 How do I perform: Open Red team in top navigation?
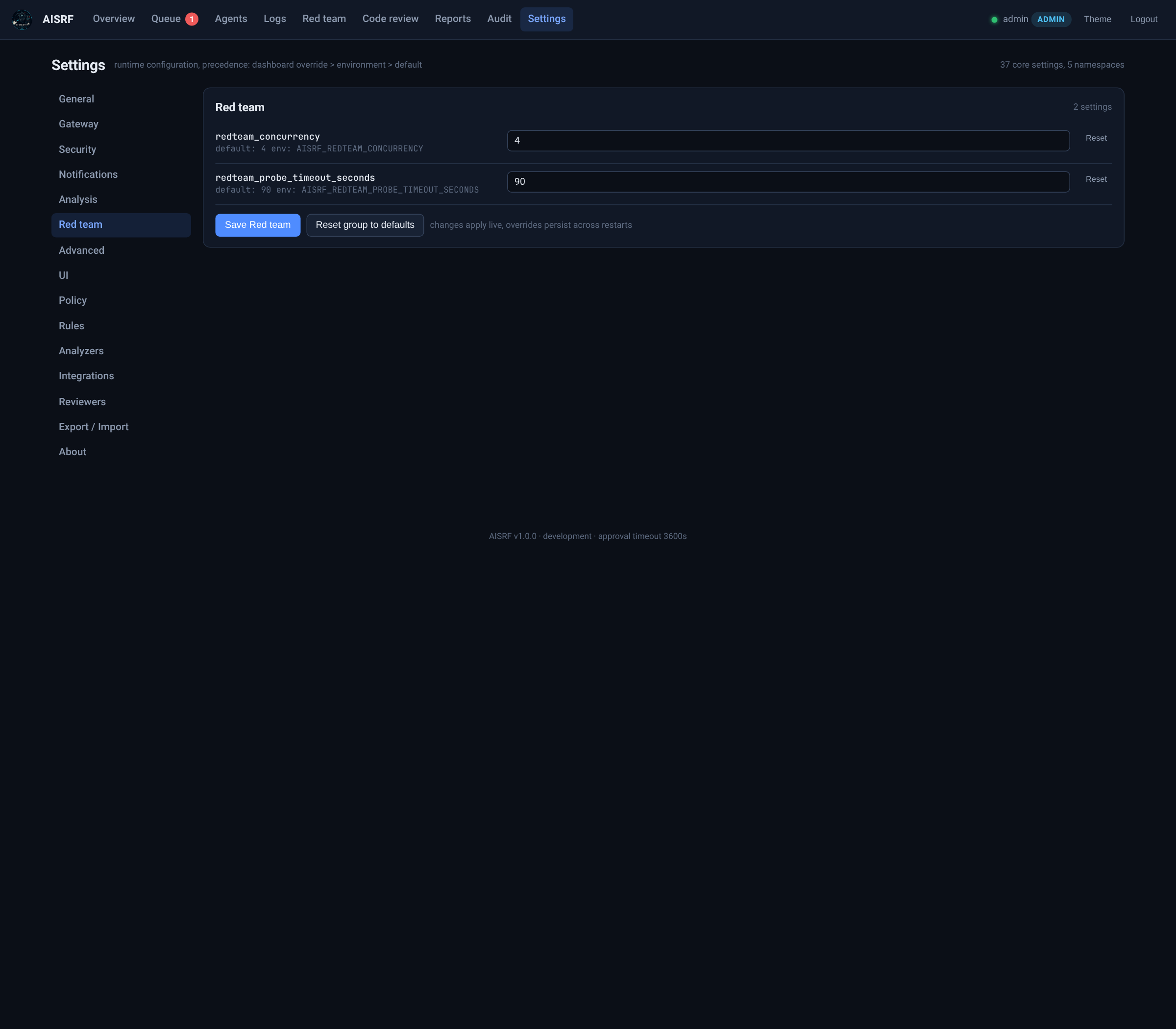tap(324, 19)
